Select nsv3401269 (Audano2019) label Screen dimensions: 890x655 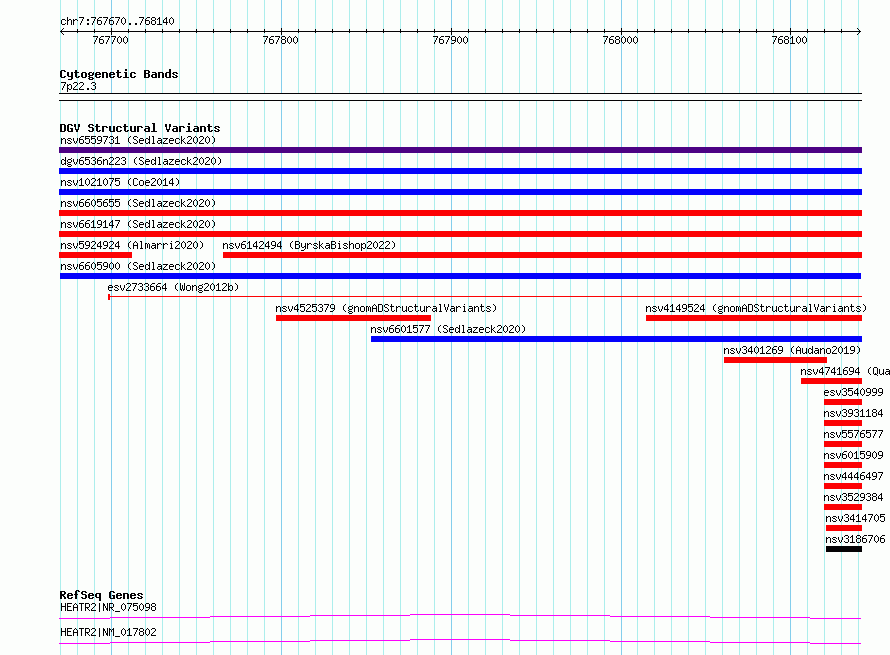792,350
